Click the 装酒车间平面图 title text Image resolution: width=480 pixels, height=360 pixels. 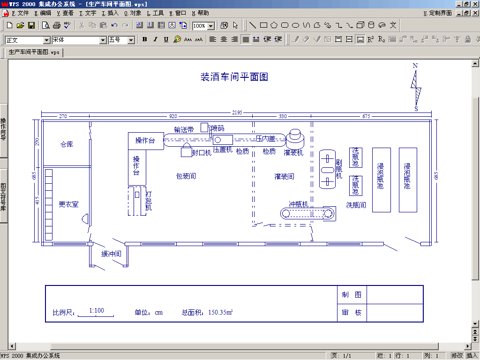coord(234,77)
